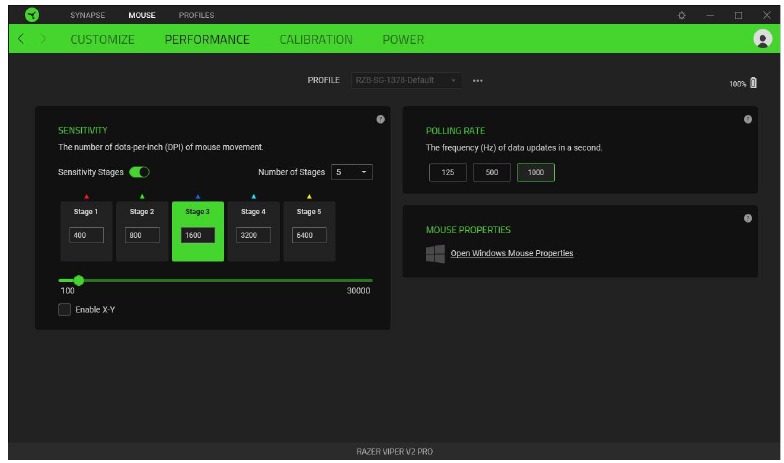Image resolution: width=784 pixels, height=463 pixels.
Task: Click the DPI slider handle
Action: click(x=78, y=280)
